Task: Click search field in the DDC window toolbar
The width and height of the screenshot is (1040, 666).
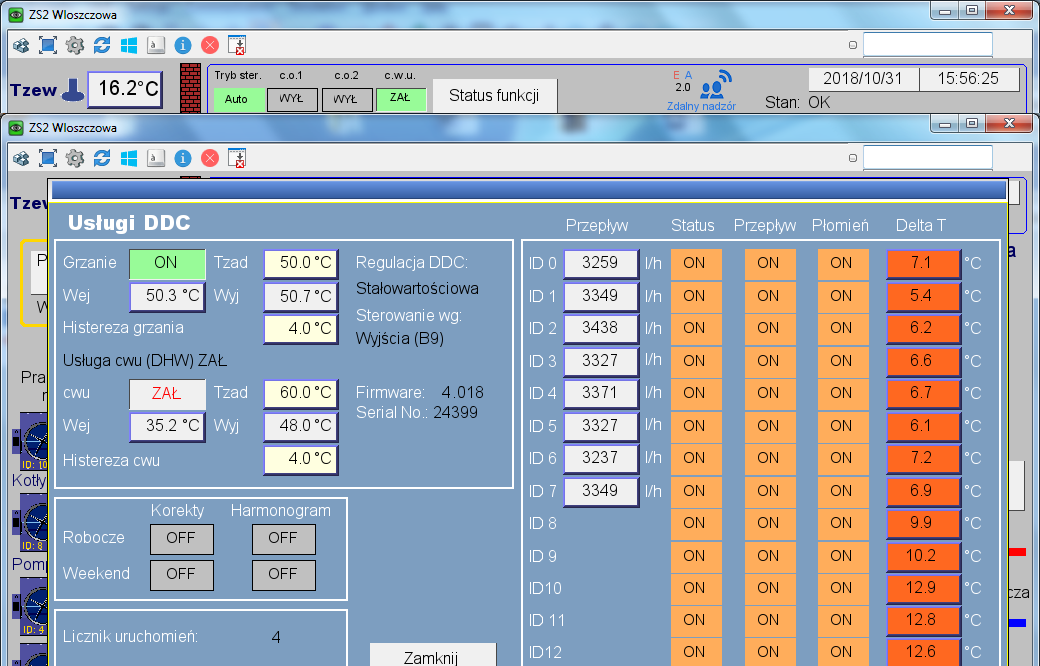Action: tap(927, 158)
